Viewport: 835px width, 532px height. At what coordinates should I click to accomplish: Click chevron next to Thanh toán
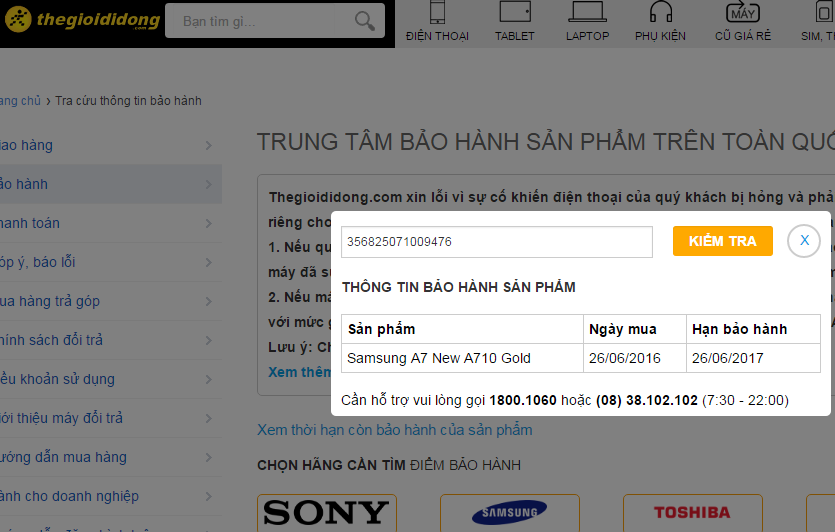(x=209, y=224)
